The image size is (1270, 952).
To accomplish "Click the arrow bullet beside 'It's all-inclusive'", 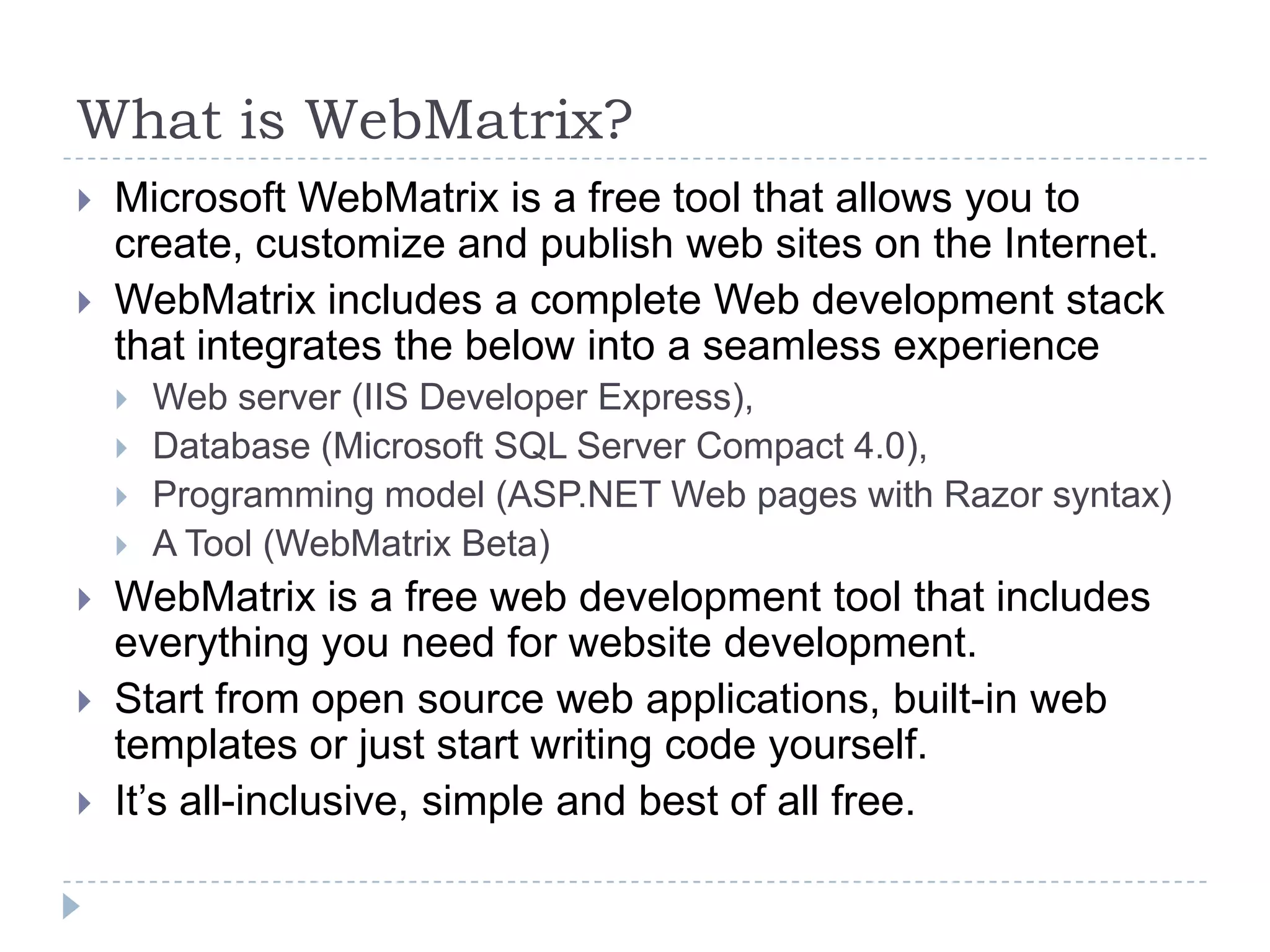I will [x=85, y=804].
